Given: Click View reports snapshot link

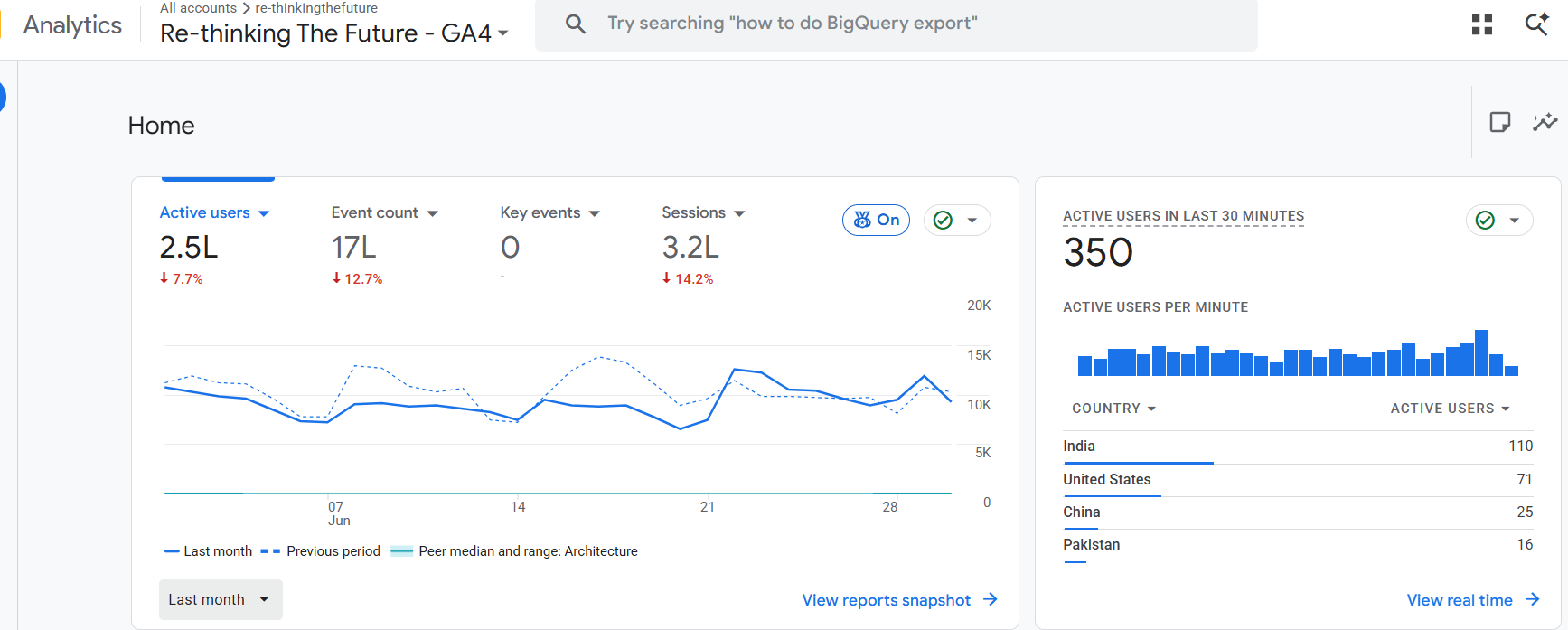Looking at the screenshot, I should (899, 600).
